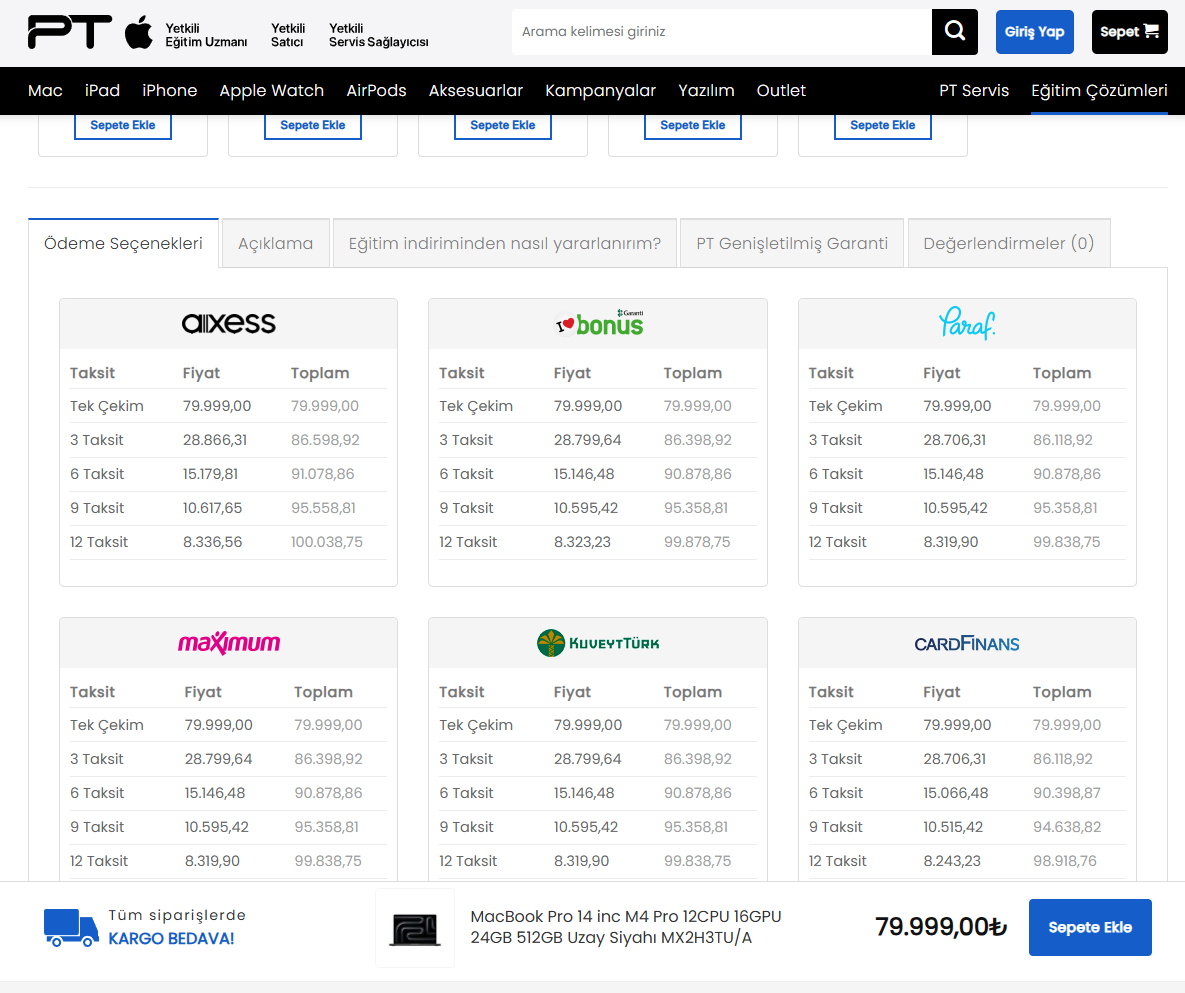The image size is (1185, 993).
Task: Click the third Sepete Ekle button in product row
Action: [x=503, y=125]
